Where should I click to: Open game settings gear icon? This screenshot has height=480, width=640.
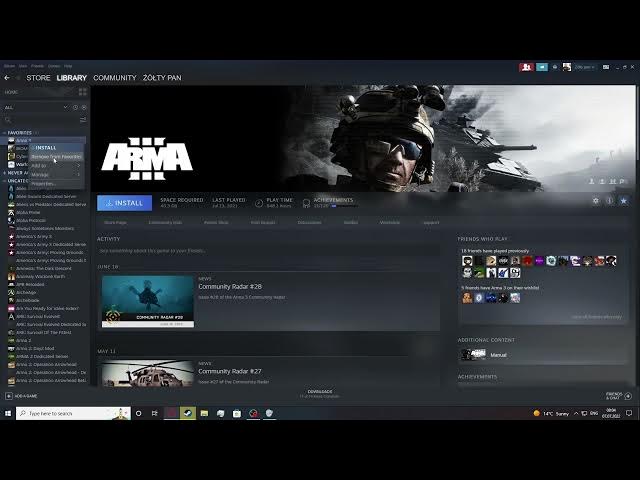(x=596, y=201)
